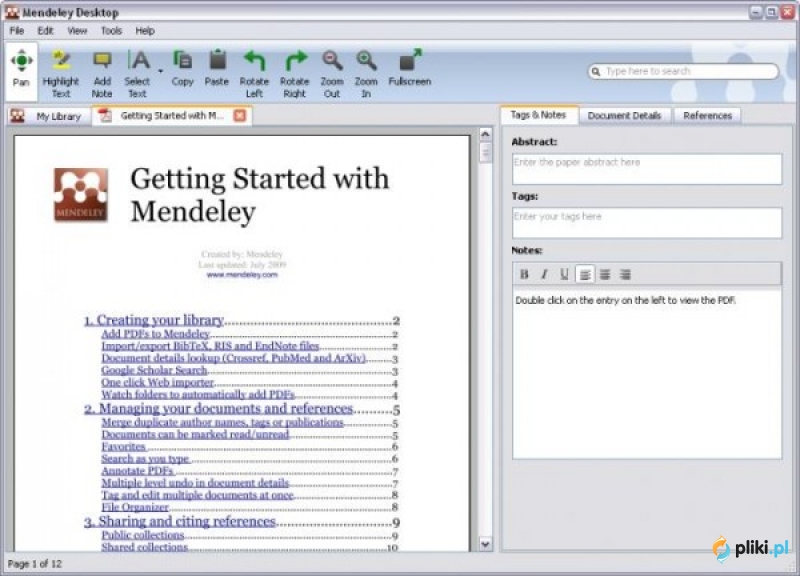Align notes text left
Screen dimensions: 800x576
(585, 274)
